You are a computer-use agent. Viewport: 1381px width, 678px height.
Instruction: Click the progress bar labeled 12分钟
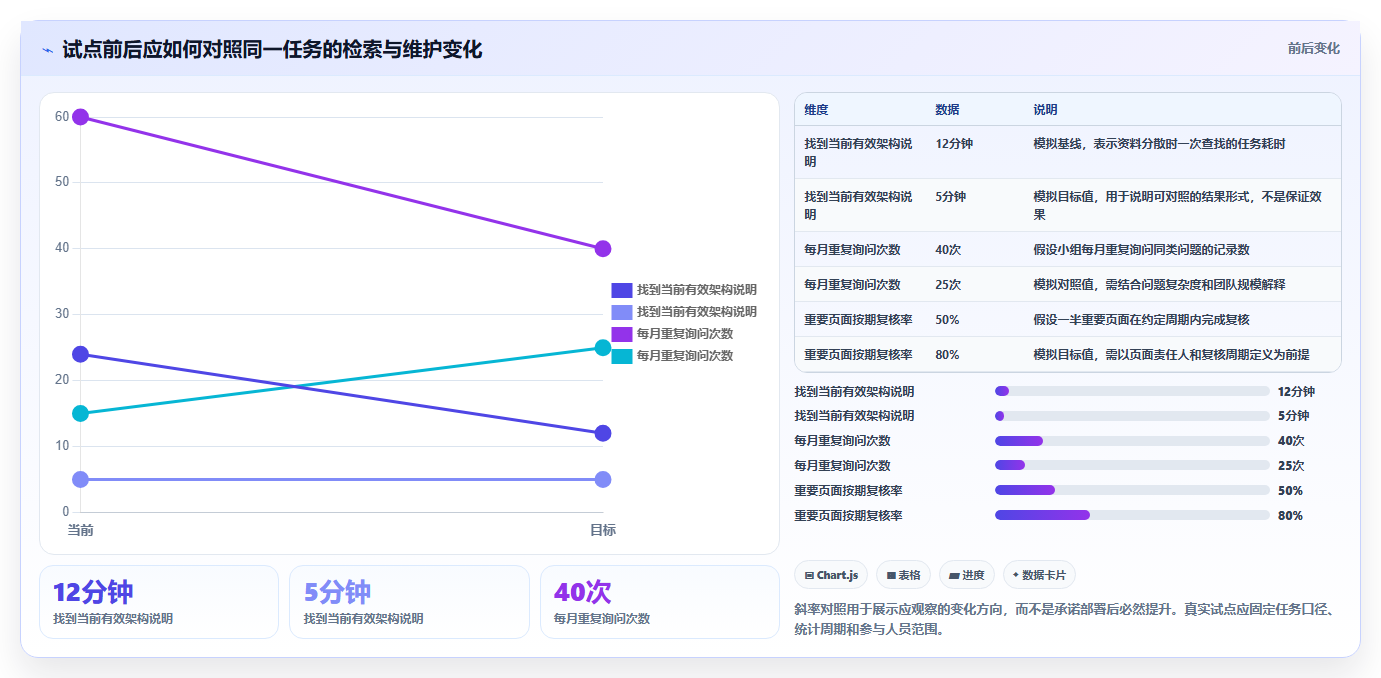[1132, 391]
